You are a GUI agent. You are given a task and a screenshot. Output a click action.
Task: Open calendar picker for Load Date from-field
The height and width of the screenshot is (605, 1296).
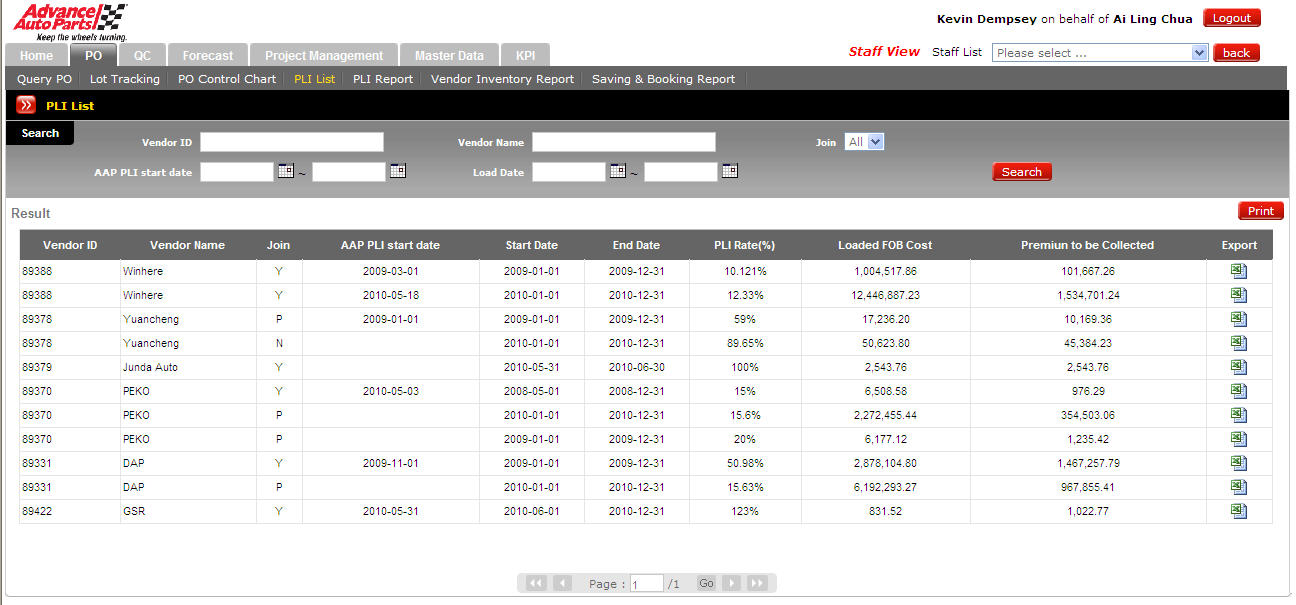pos(618,172)
